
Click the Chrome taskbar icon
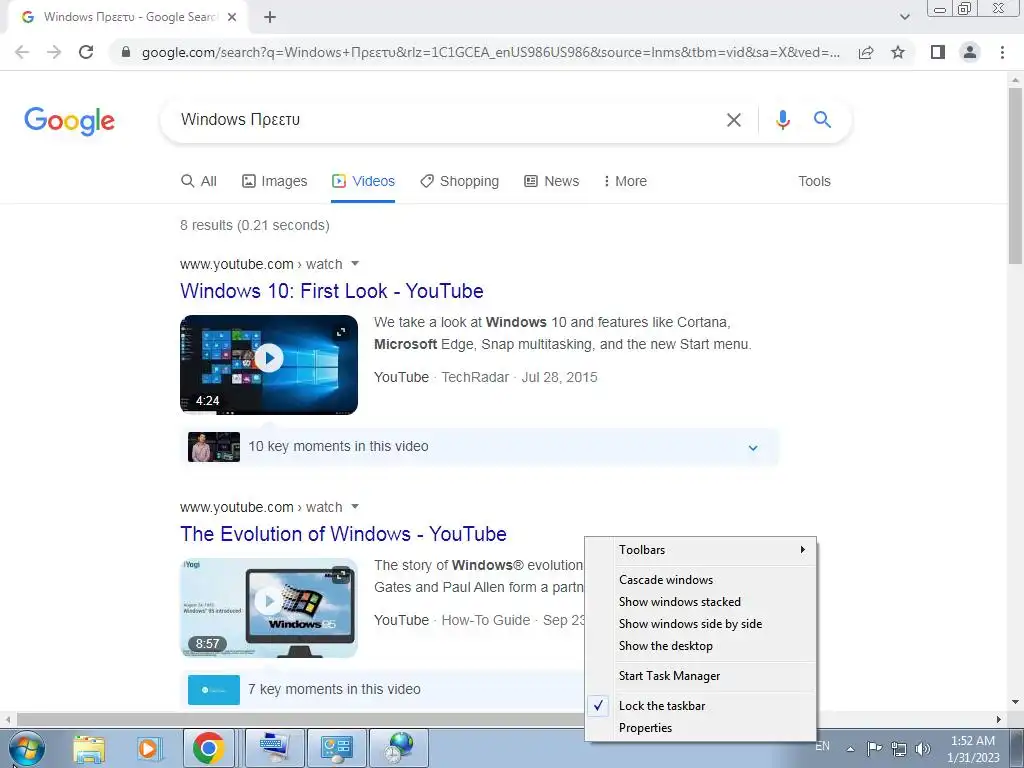[x=208, y=748]
